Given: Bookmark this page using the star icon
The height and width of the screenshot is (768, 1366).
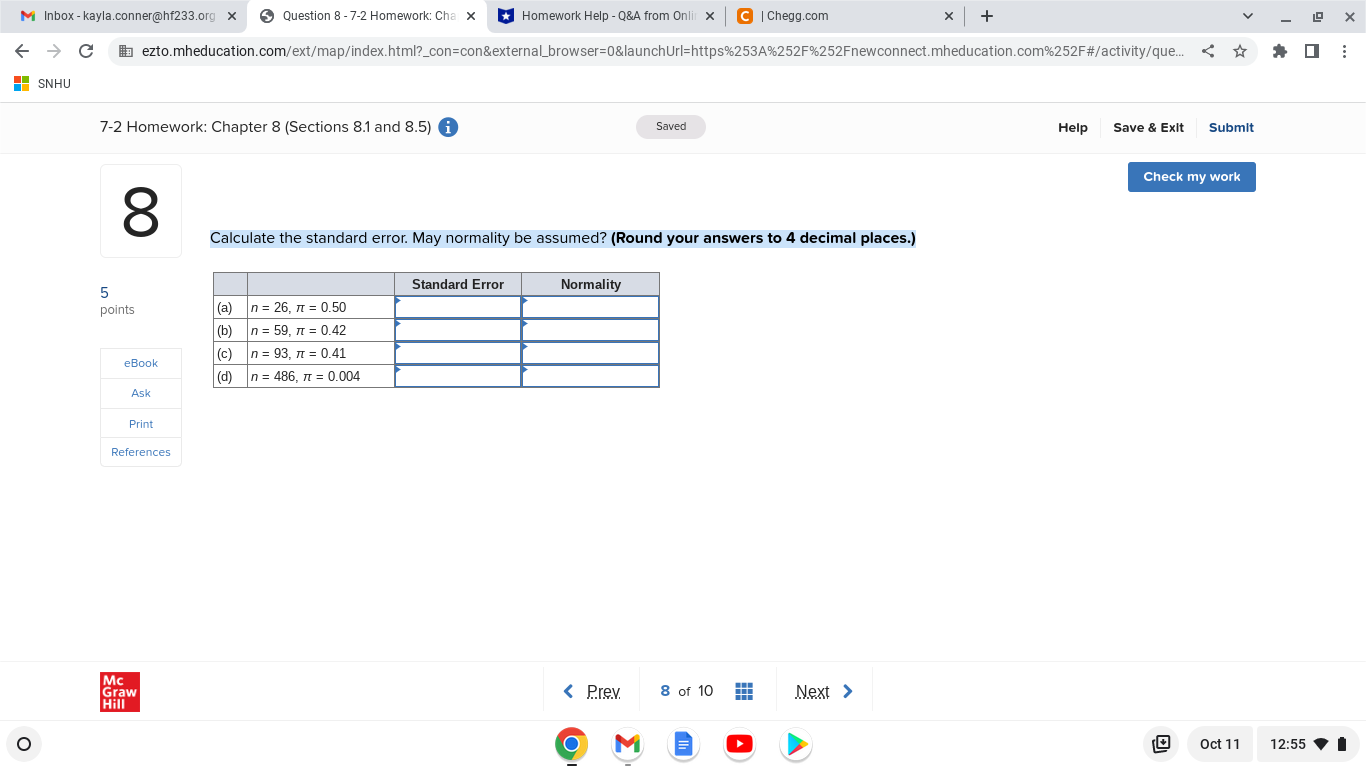Looking at the screenshot, I should pyautogui.click(x=1240, y=51).
